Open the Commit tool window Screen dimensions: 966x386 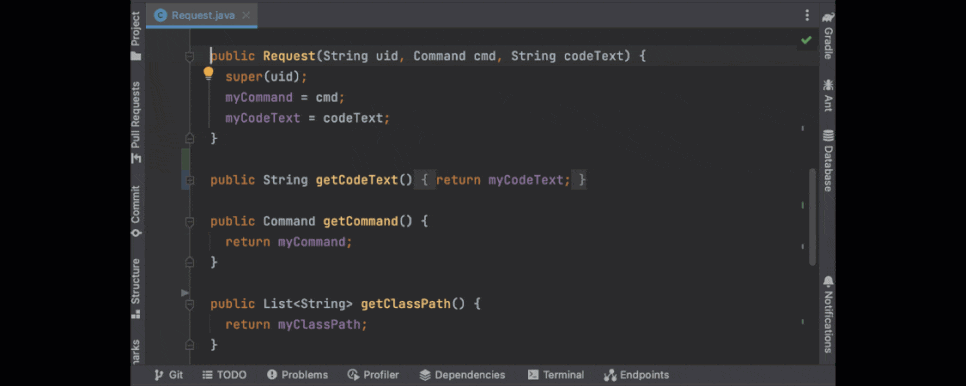coord(136,211)
